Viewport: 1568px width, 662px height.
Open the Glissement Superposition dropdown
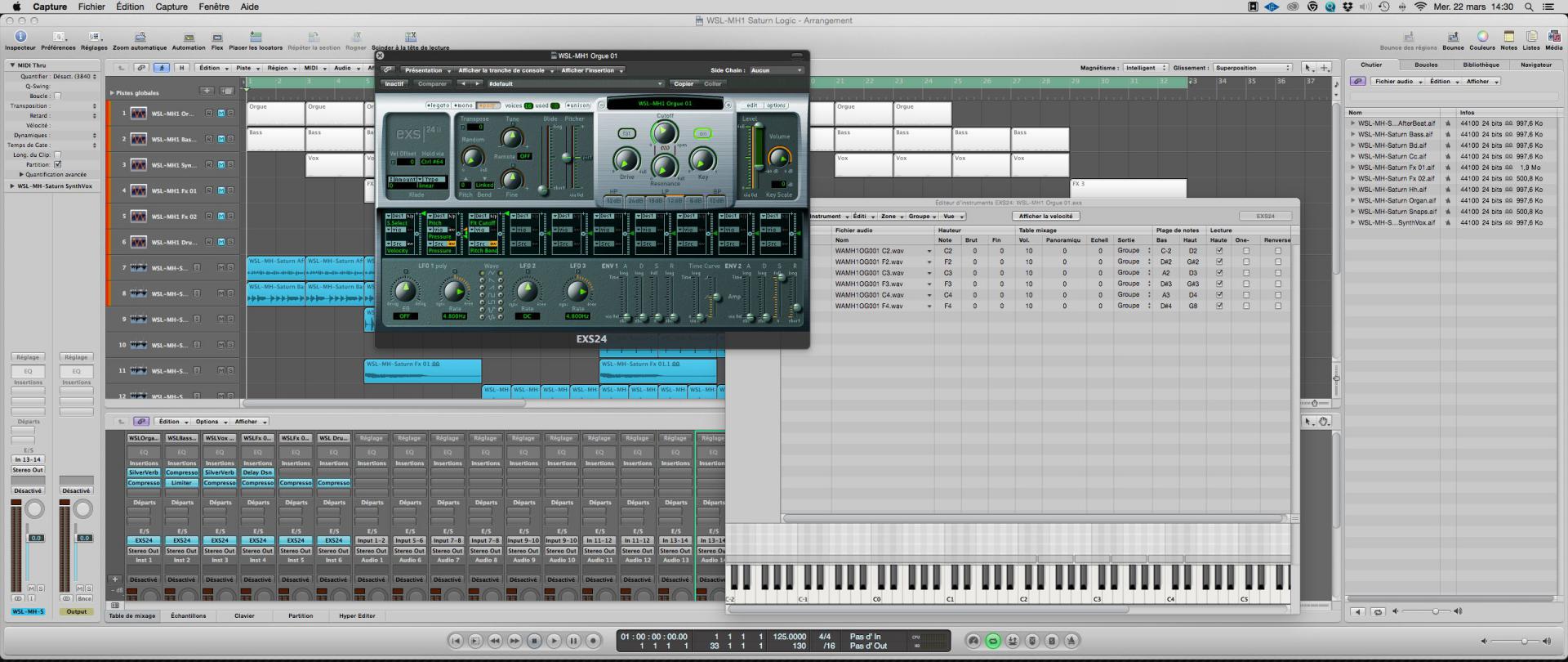[x=1252, y=68]
